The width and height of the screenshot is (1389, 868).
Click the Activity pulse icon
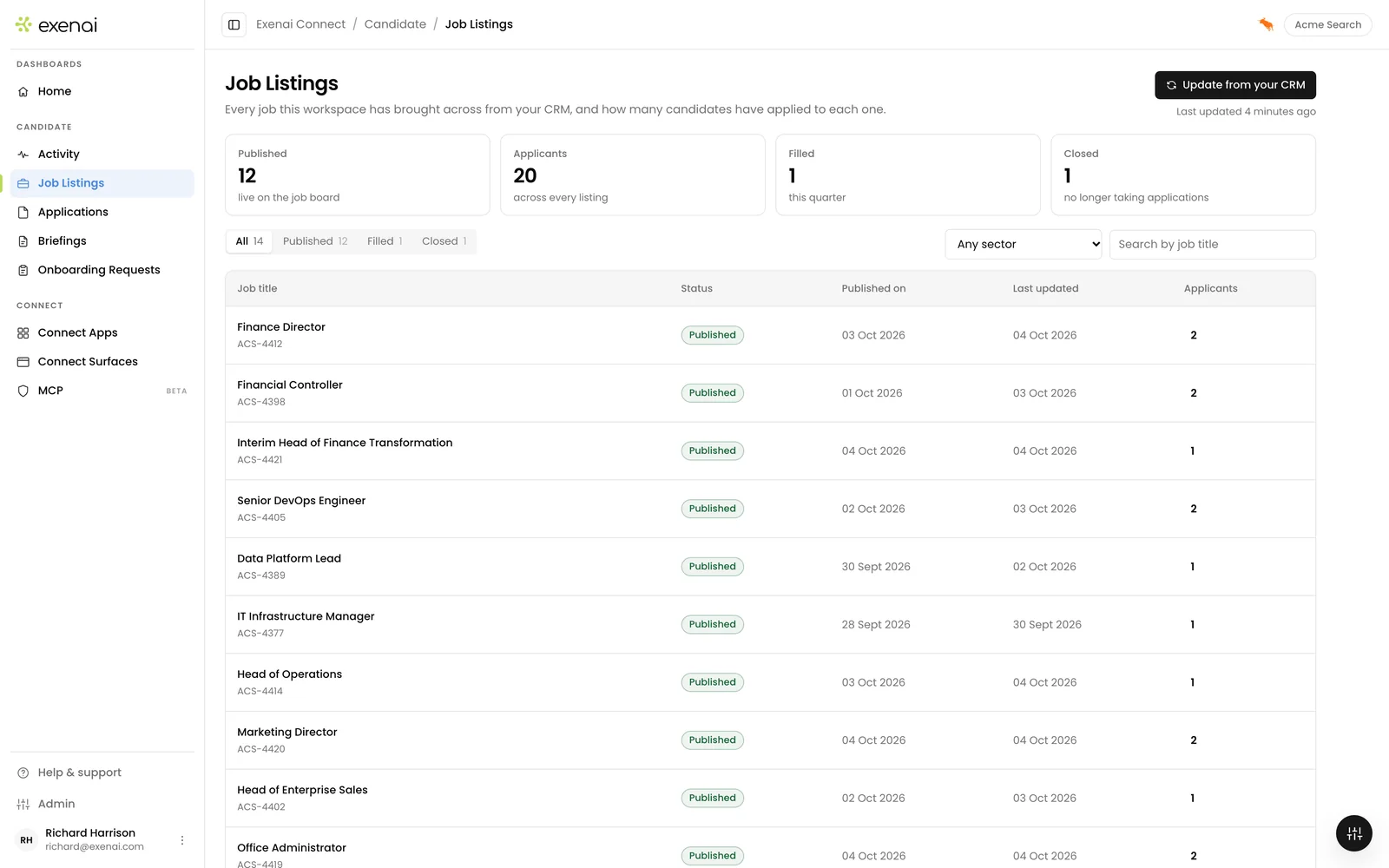tap(23, 155)
